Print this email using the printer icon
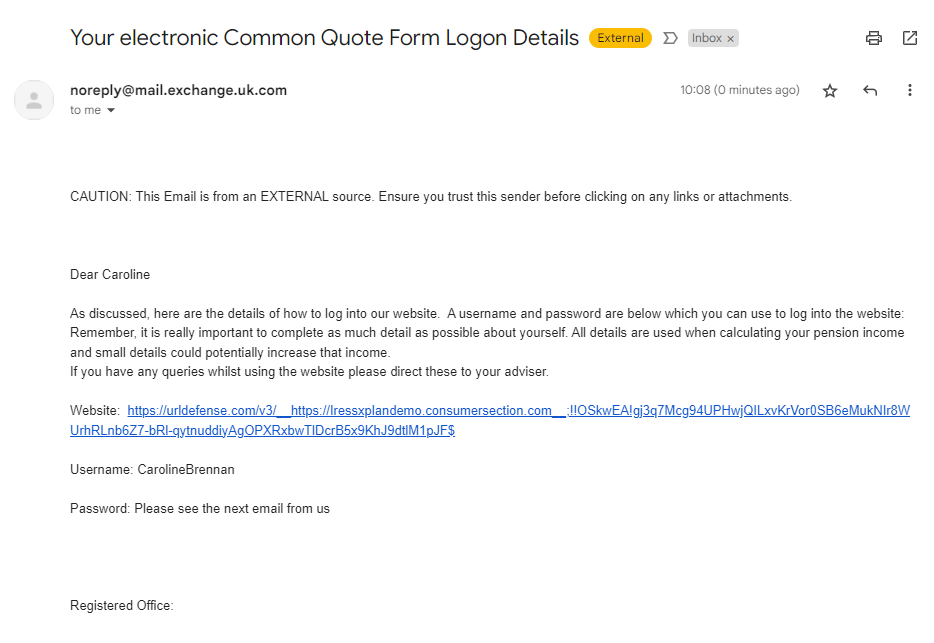This screenshot has height=643, width=934. 874,38
